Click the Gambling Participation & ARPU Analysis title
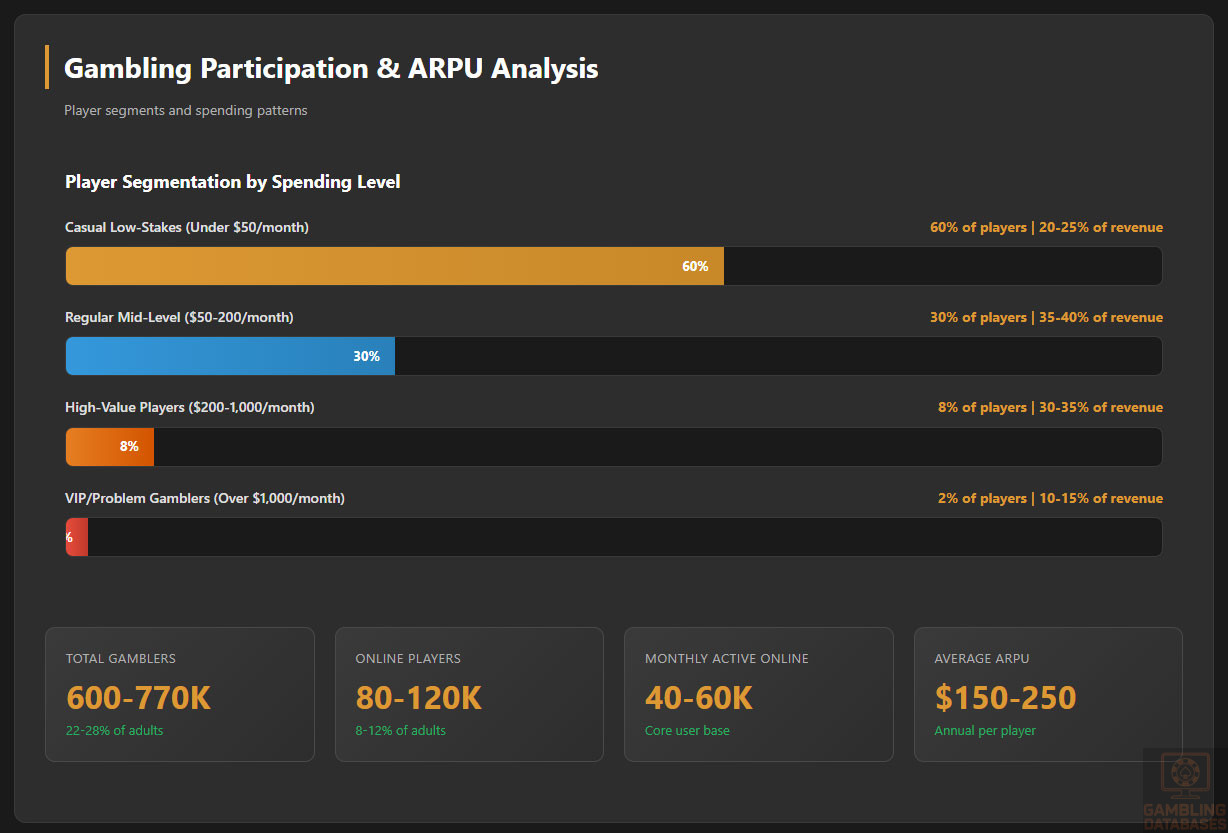This screenshot has width=1228, height=833. [x=330, y=68]
